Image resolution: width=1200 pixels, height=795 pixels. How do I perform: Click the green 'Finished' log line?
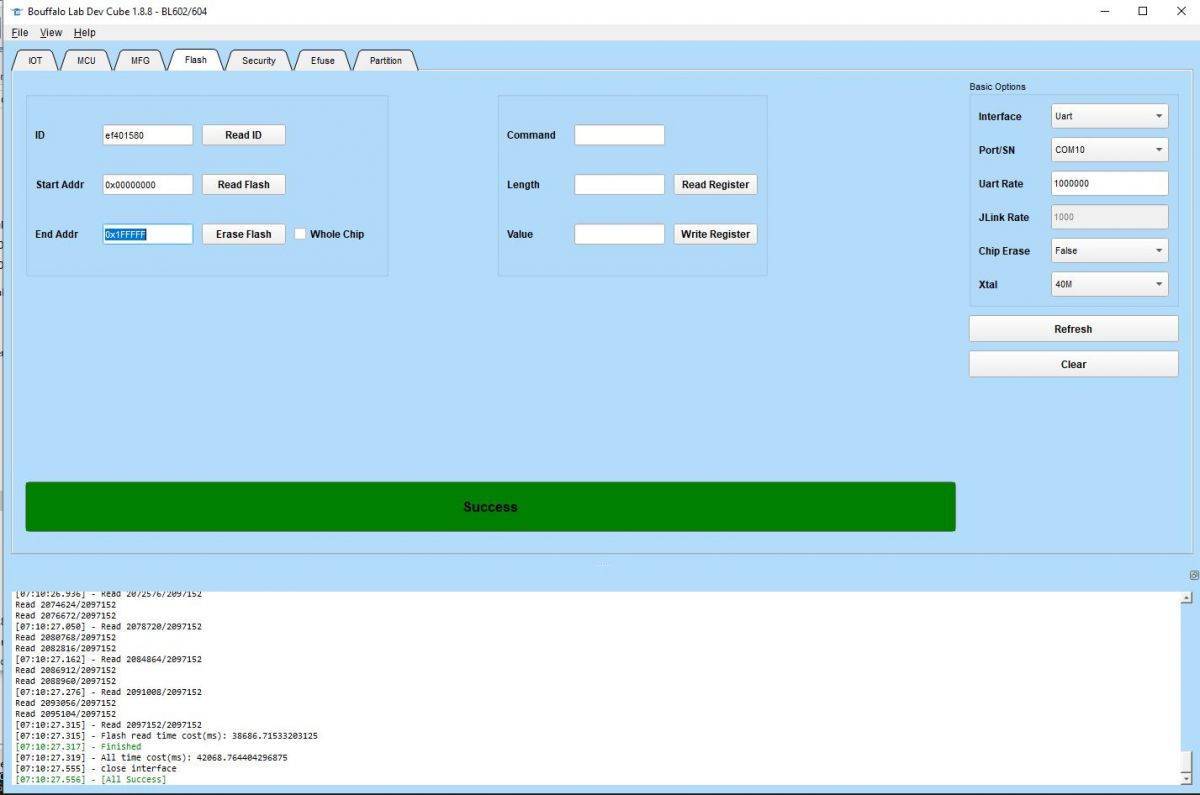78,747
